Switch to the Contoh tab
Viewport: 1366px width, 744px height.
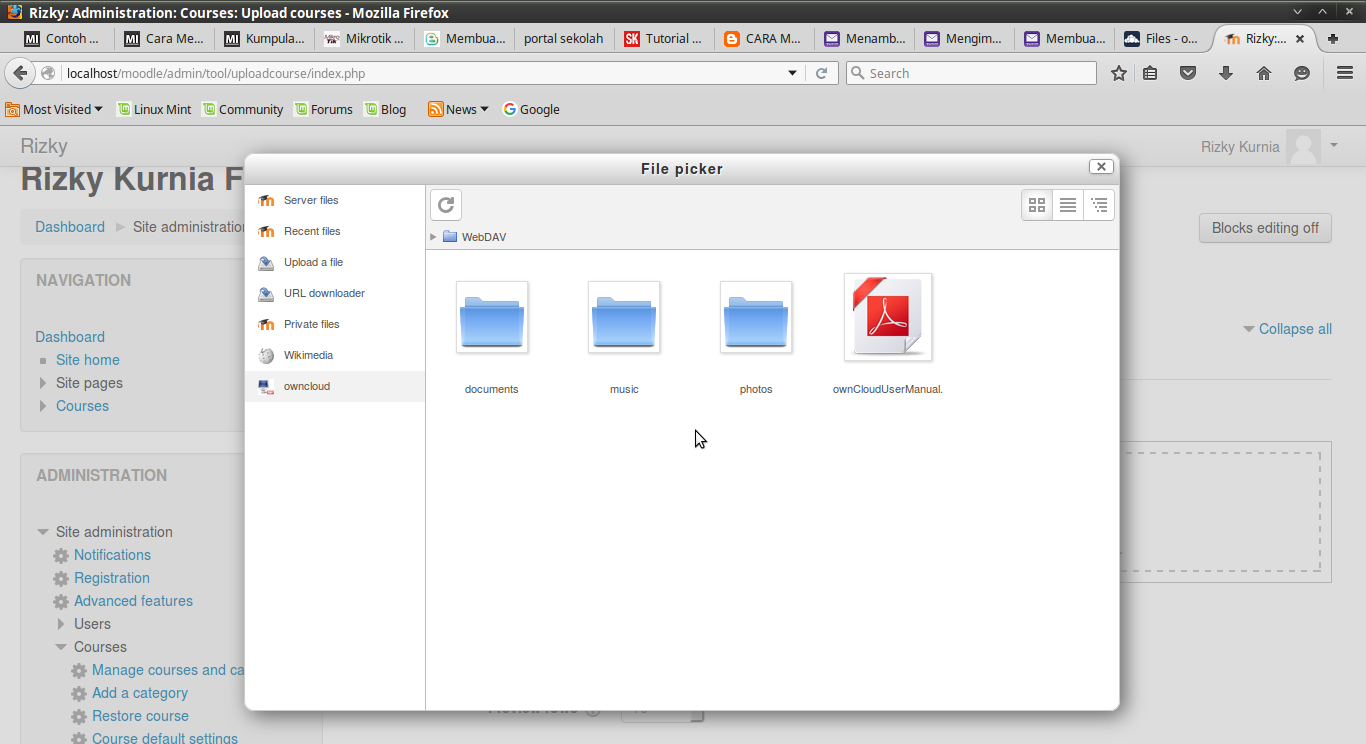pos(62,39)
